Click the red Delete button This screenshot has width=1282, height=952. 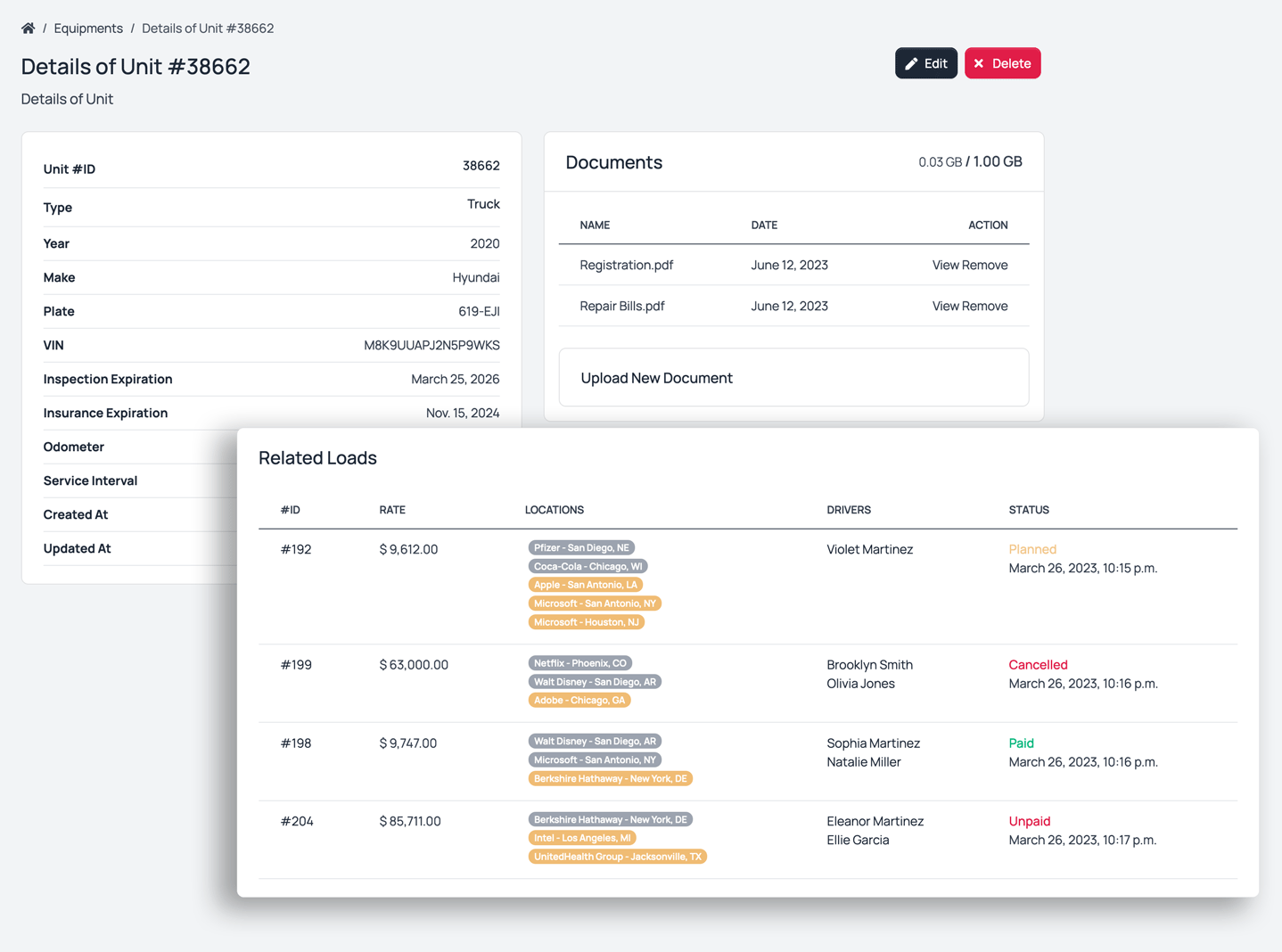[x=1002, y=63]
